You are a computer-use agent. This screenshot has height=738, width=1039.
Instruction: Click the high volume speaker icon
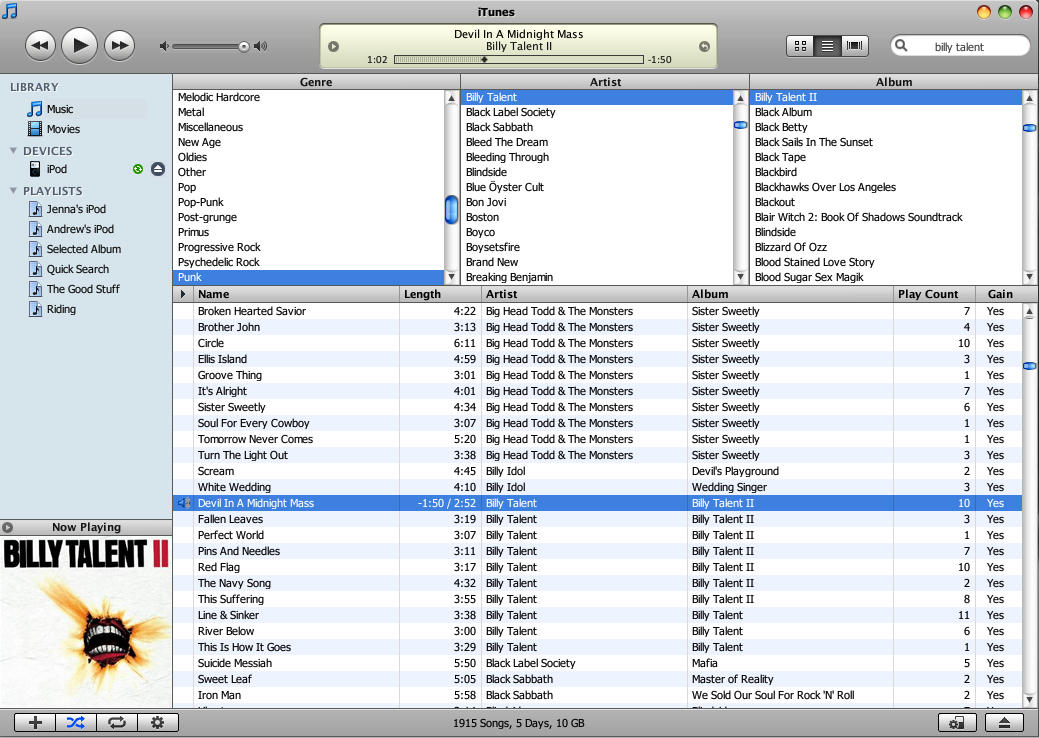(261, 46)
